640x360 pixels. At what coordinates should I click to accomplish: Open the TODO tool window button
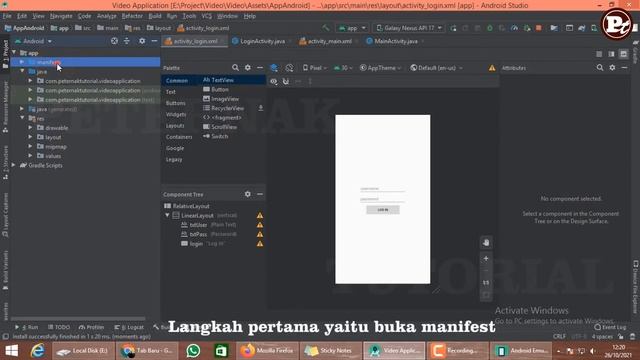(59, 327)
